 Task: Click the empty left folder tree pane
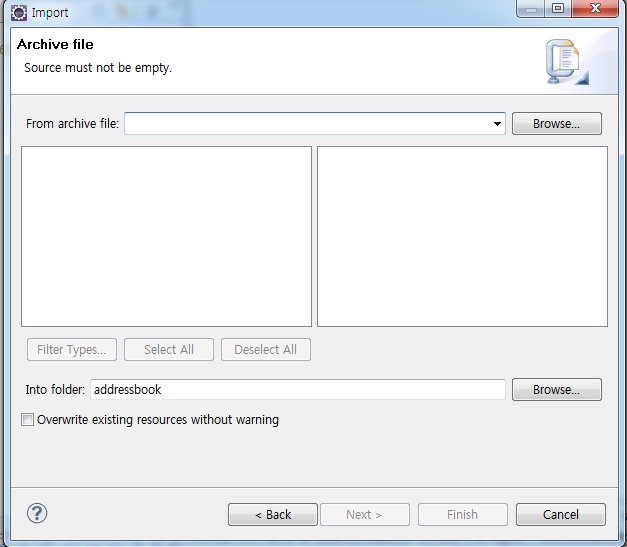point(166,236)
